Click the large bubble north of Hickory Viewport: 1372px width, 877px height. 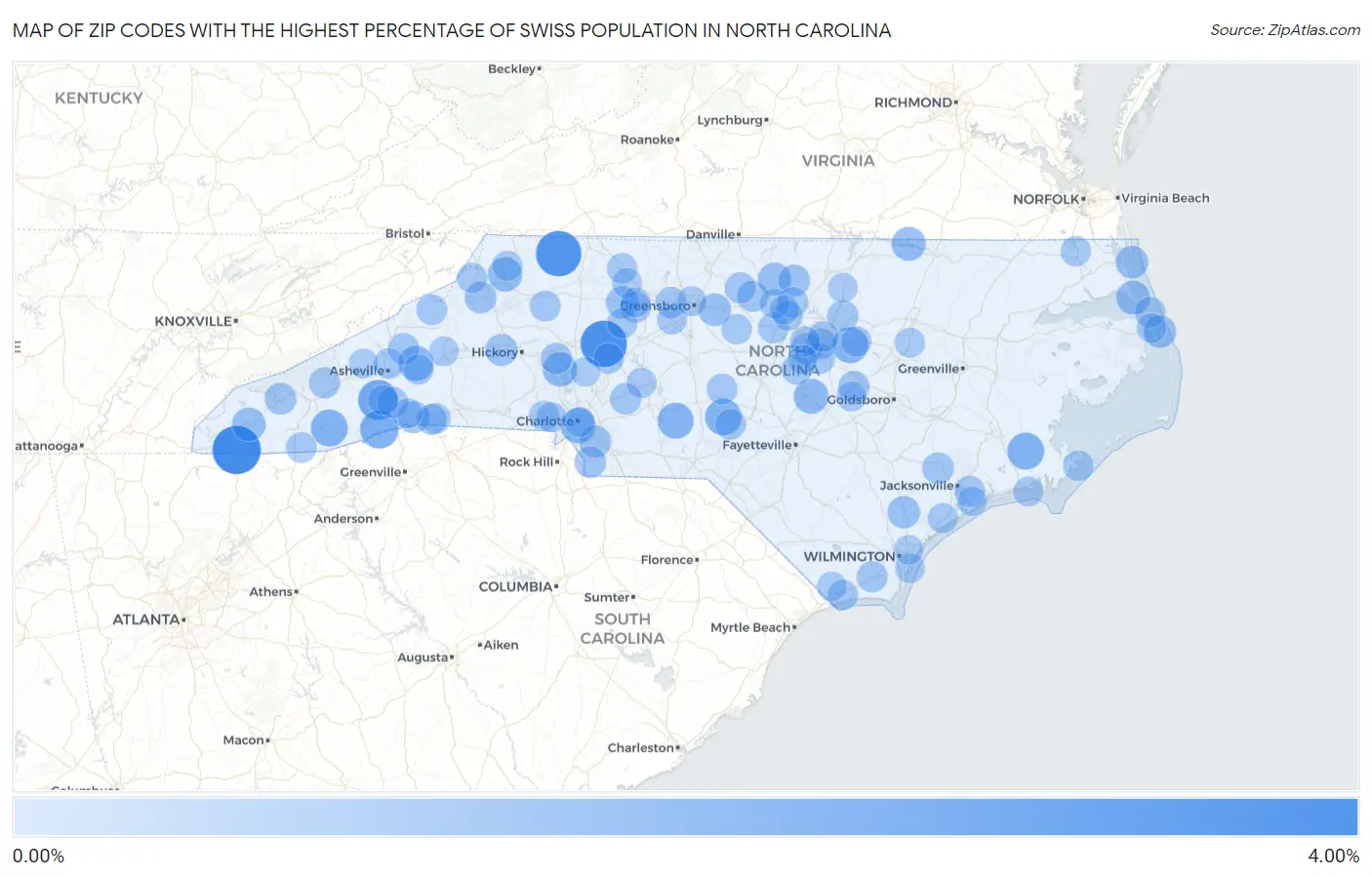558,254
